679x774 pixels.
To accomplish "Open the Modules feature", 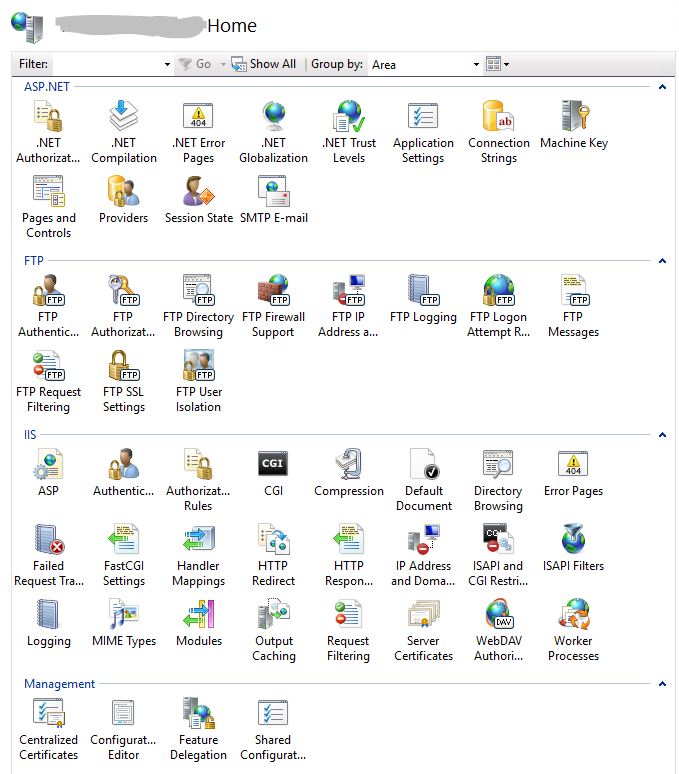I will (198, 623).
